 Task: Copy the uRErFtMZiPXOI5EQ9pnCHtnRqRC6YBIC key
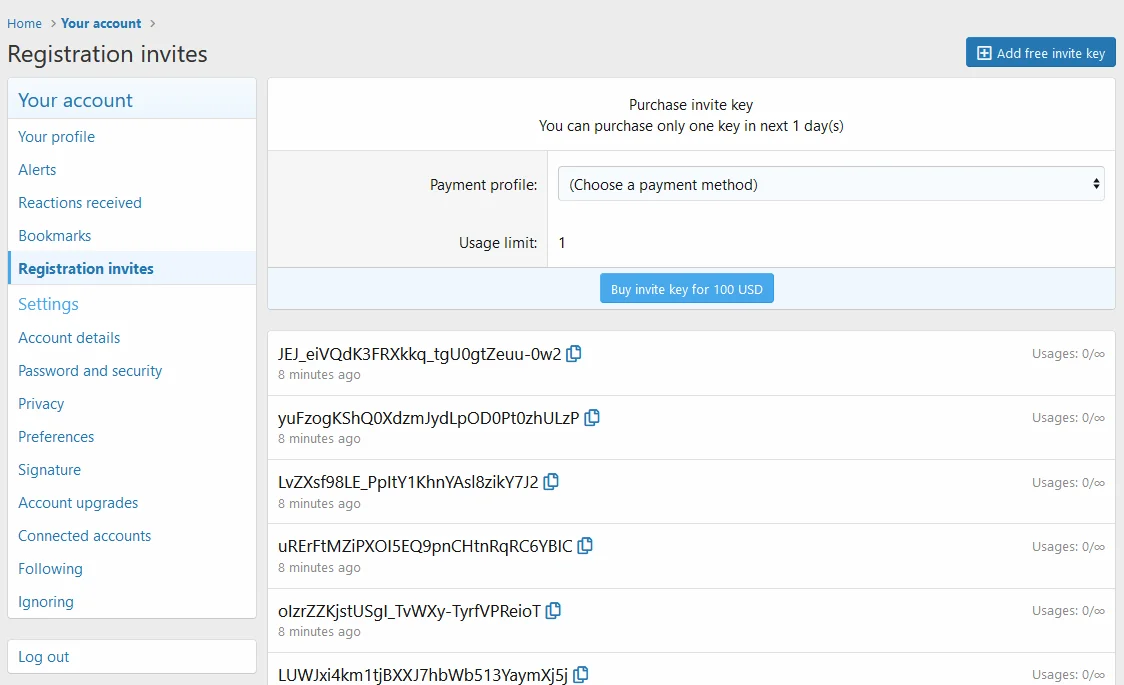tap(585, 546)
